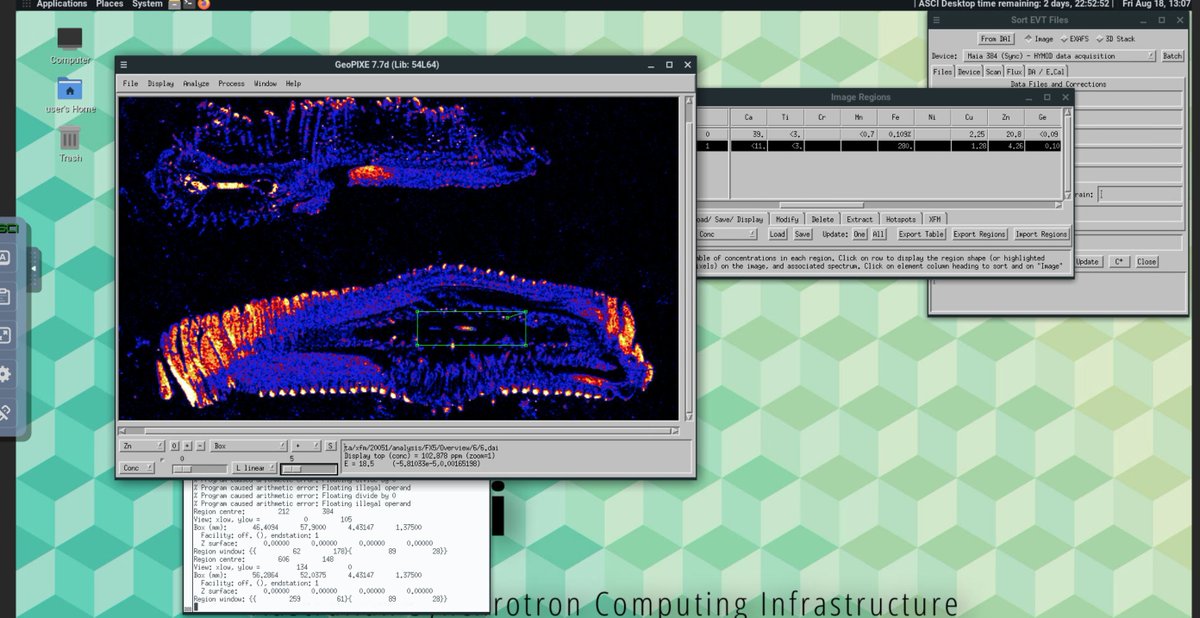This screenshot has height=618, width=1200.
Task: Open GeoPIXE Display menu
Action: point(161,83)
